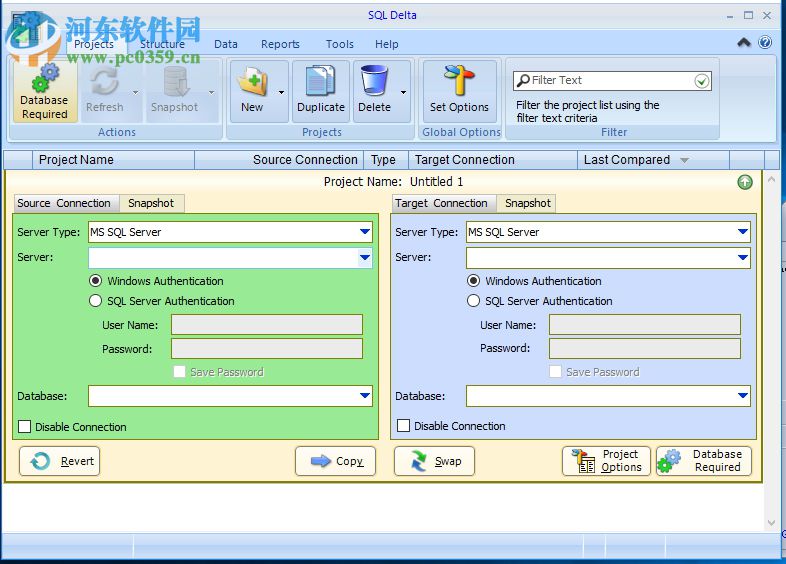Toggle source Save Password checkbox
786x564 pixels.
pyautogui.click(x=179, y=371)
